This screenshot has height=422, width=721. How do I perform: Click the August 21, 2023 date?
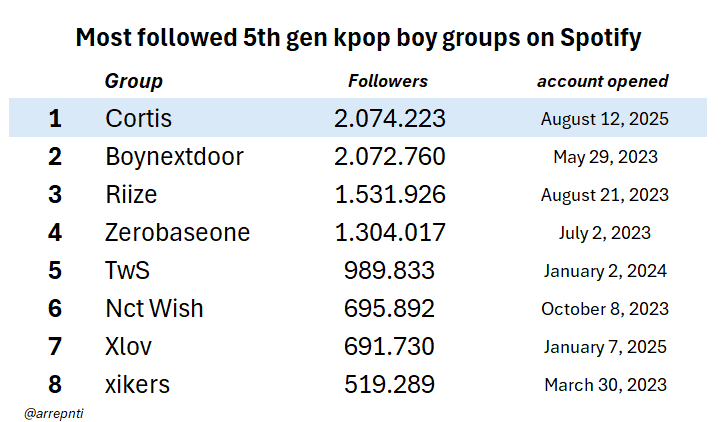[604, 195]
